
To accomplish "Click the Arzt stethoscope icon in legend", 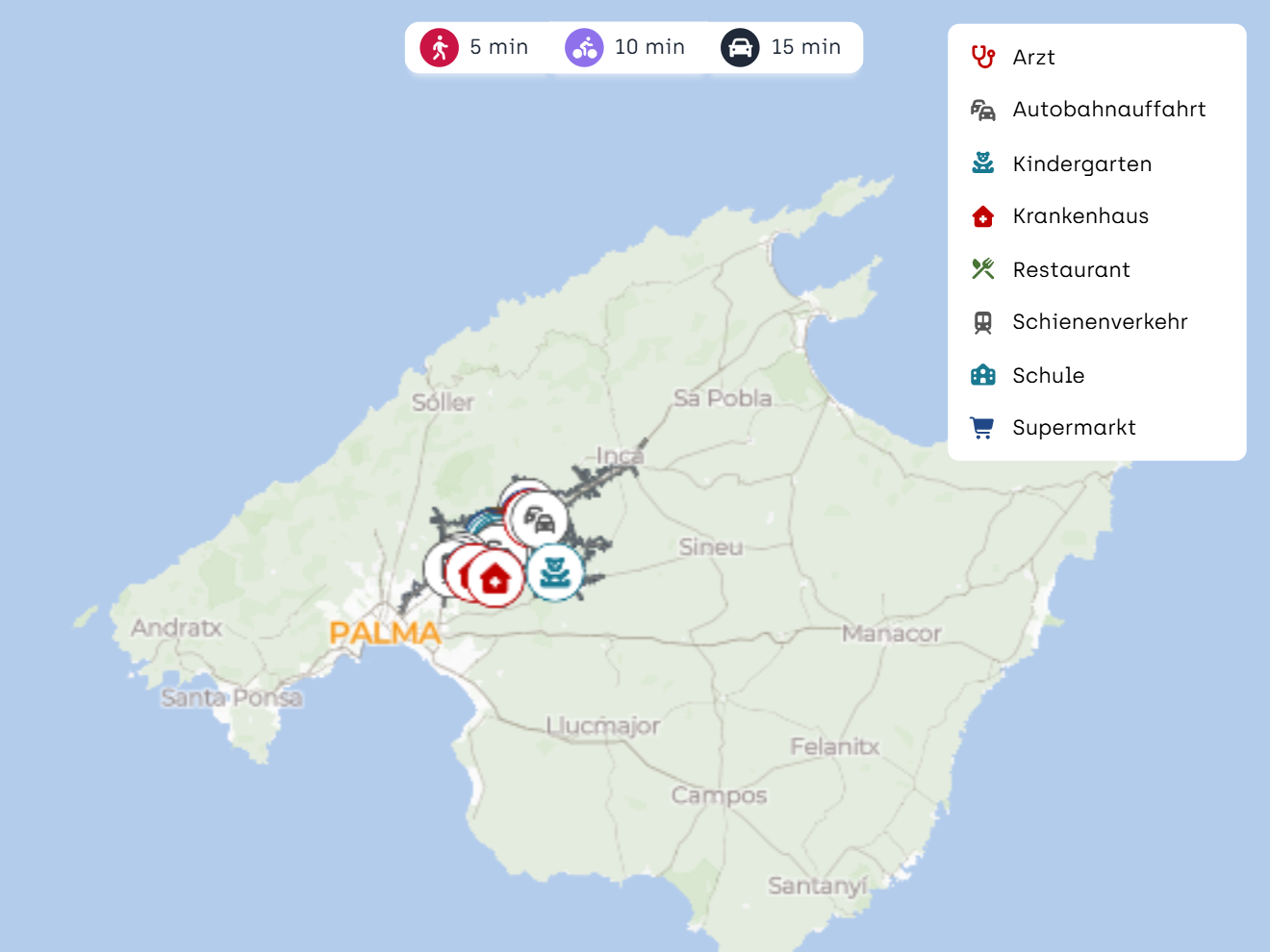I will (982, 57).
